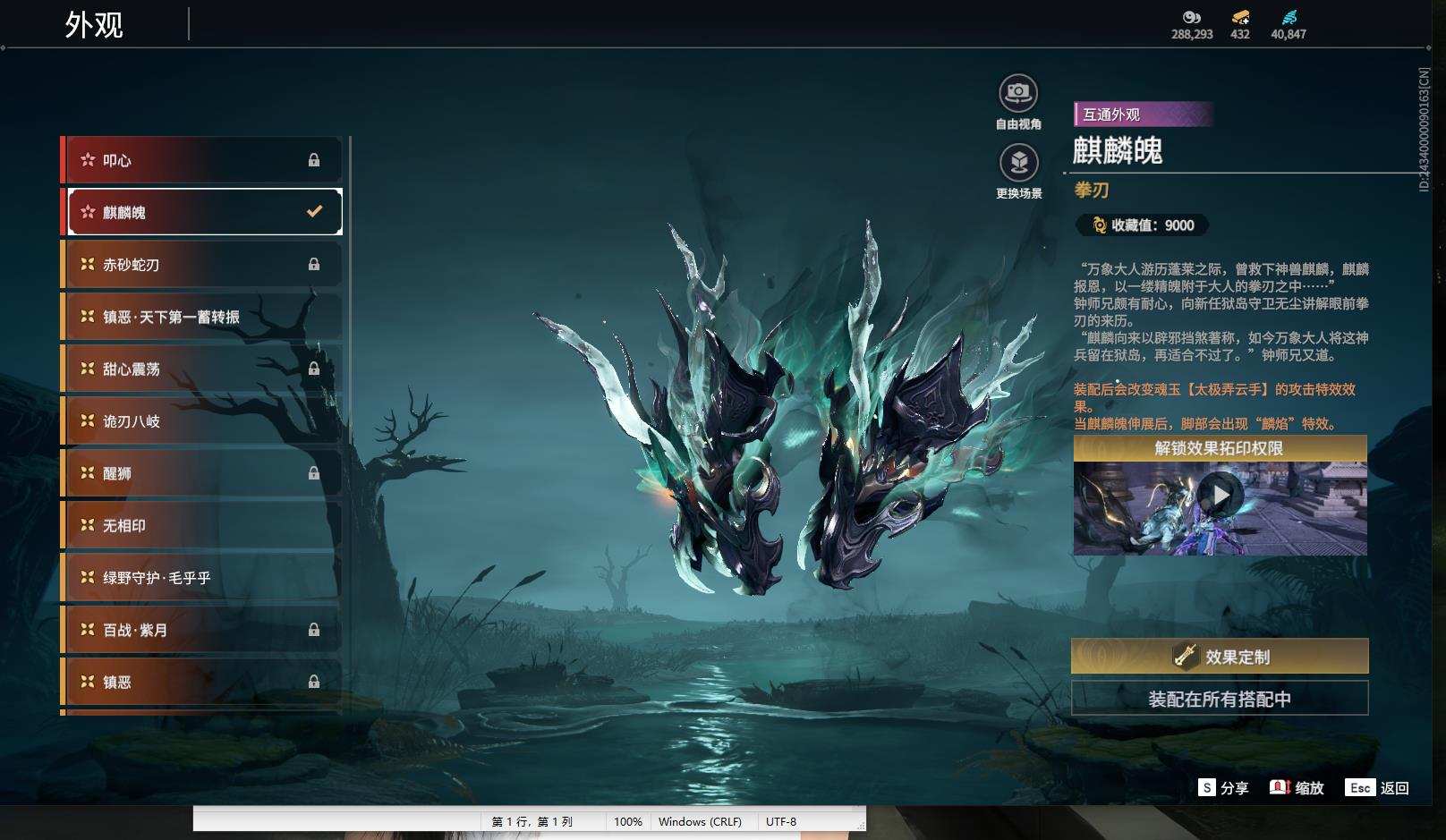Click 装配在所有搭配中 button
Screen dimensions: 1446x840
pos(1220,699)
